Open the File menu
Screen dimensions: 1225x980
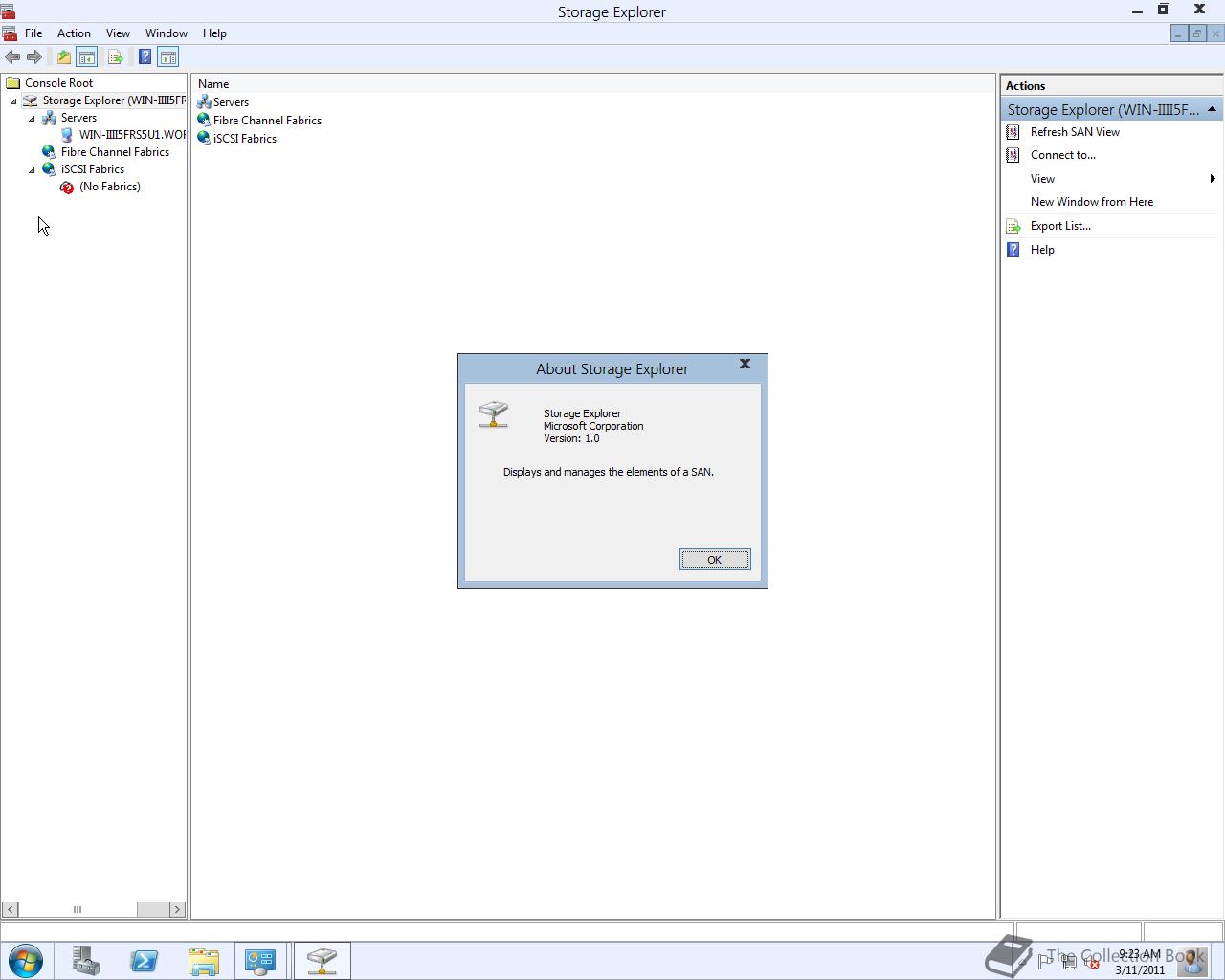pyautogui.click(x=33, y=33)
